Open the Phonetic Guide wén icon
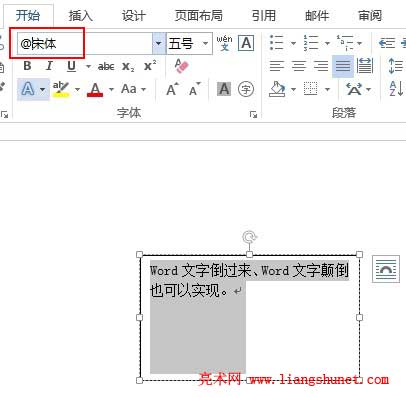This screenshot has height=397, width=406. (224, 43)
